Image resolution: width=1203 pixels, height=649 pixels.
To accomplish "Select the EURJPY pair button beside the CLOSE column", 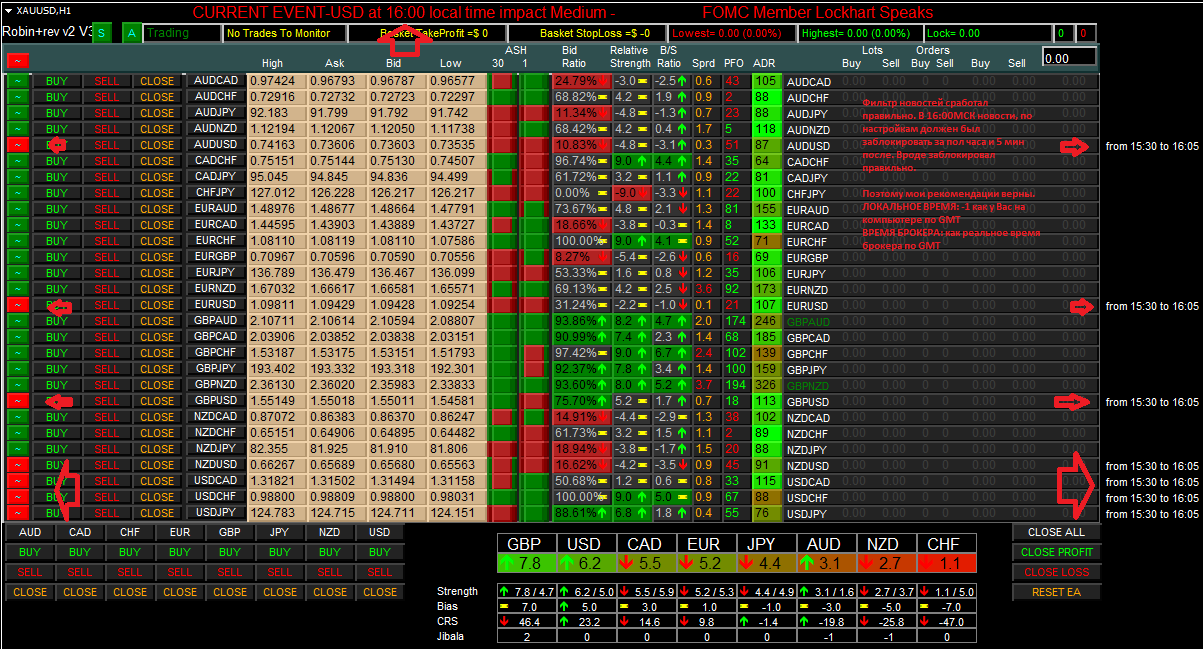I will click(216, 273).
